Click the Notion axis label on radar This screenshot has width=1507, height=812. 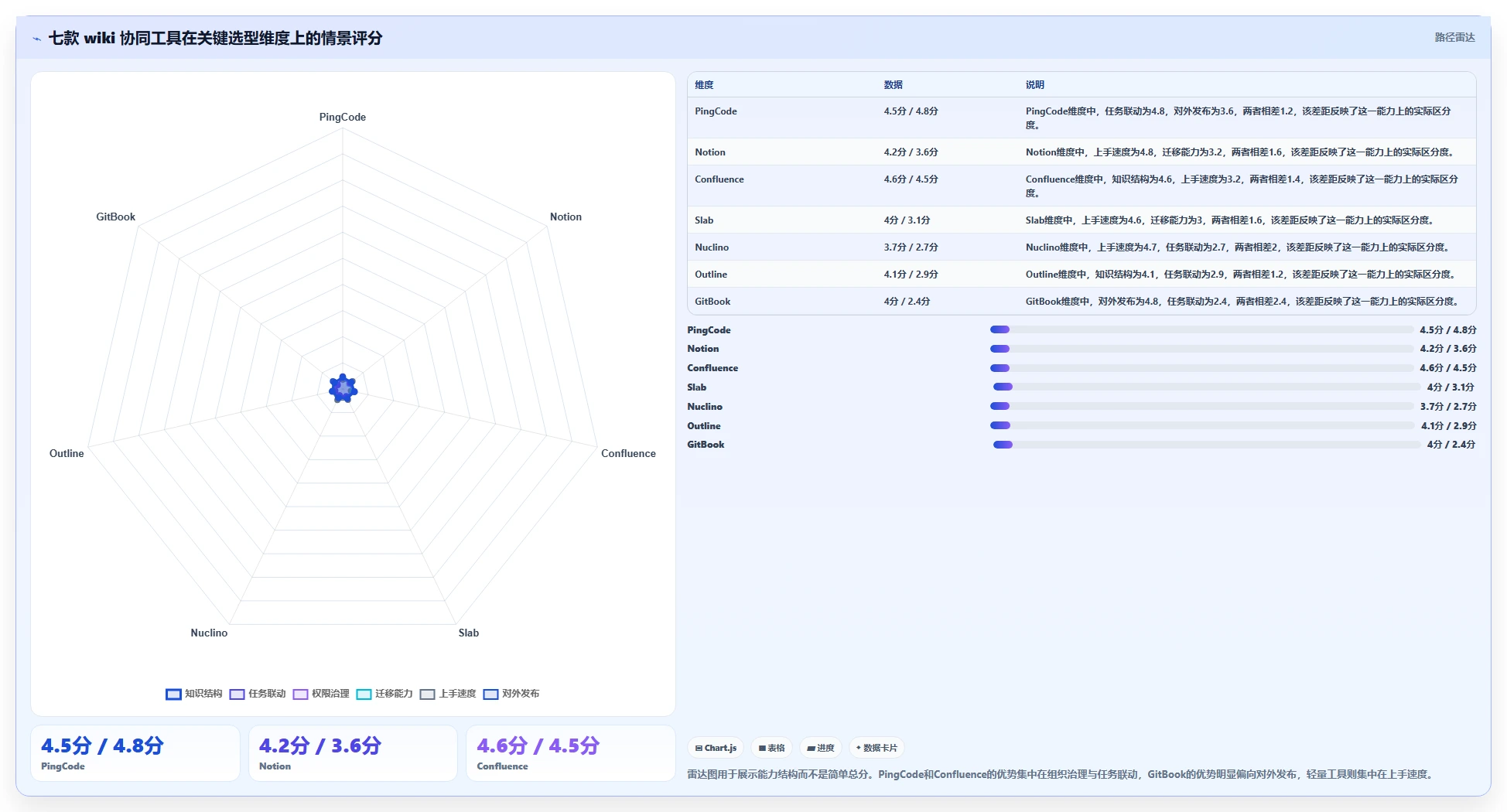pos(566,217)
